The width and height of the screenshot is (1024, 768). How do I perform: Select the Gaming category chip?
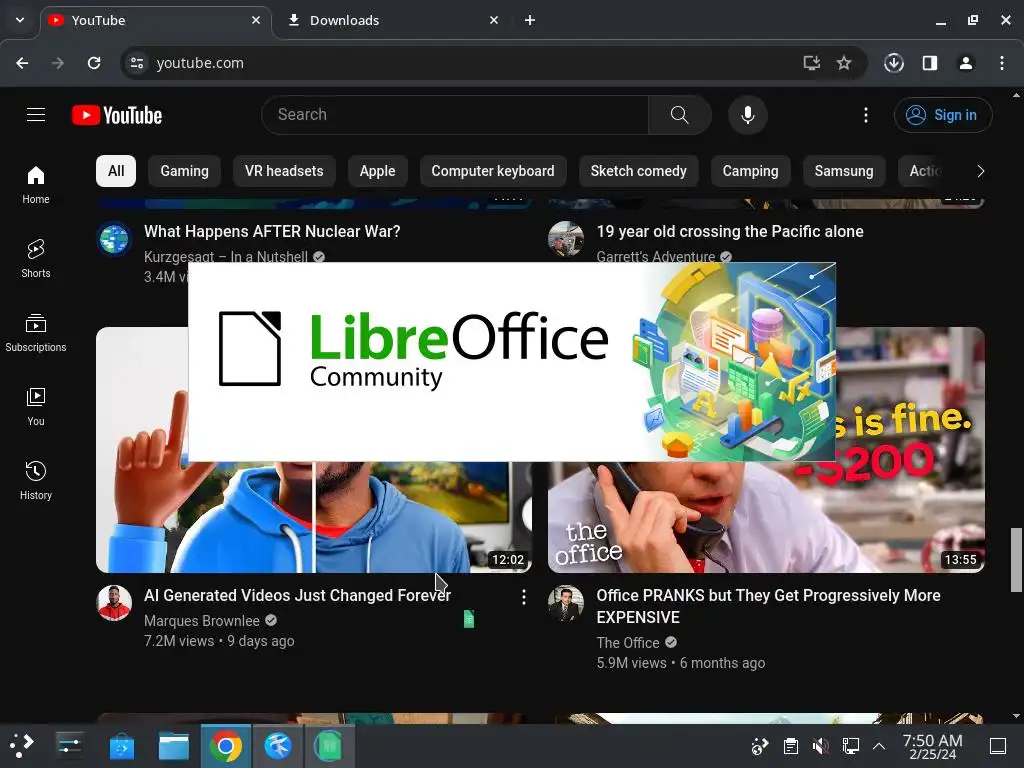pos(185,171)
